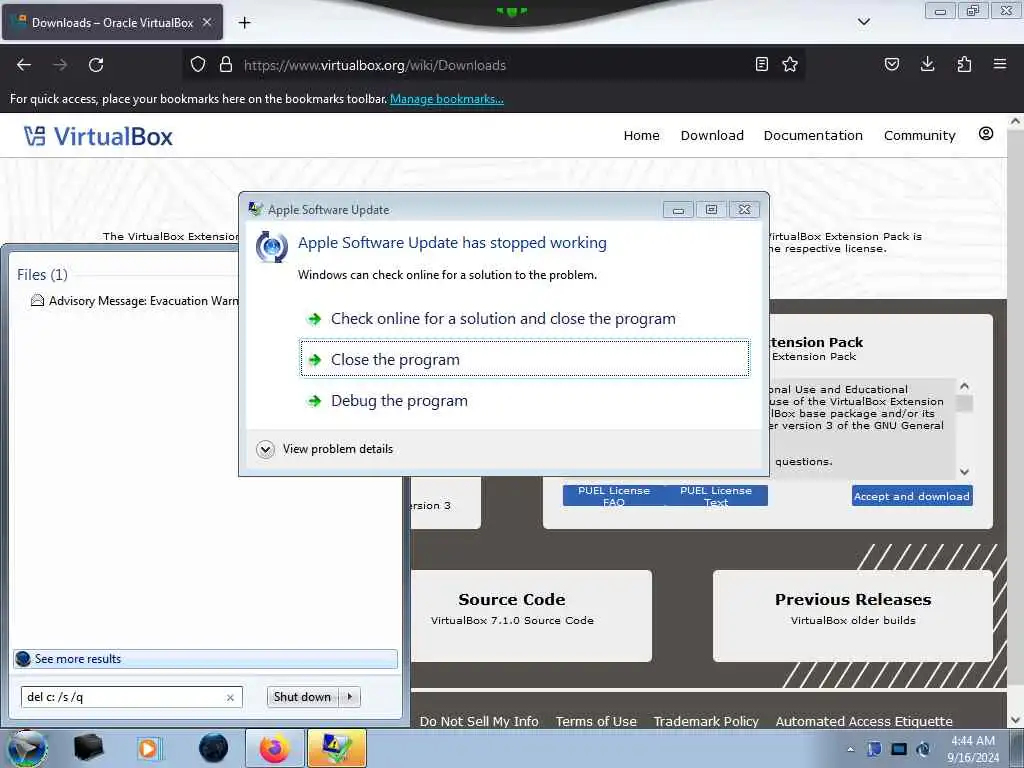The image size is (1024, 768).
Task: Open the Firefox hamburger menu
Action: click(x=1000, y=64)
